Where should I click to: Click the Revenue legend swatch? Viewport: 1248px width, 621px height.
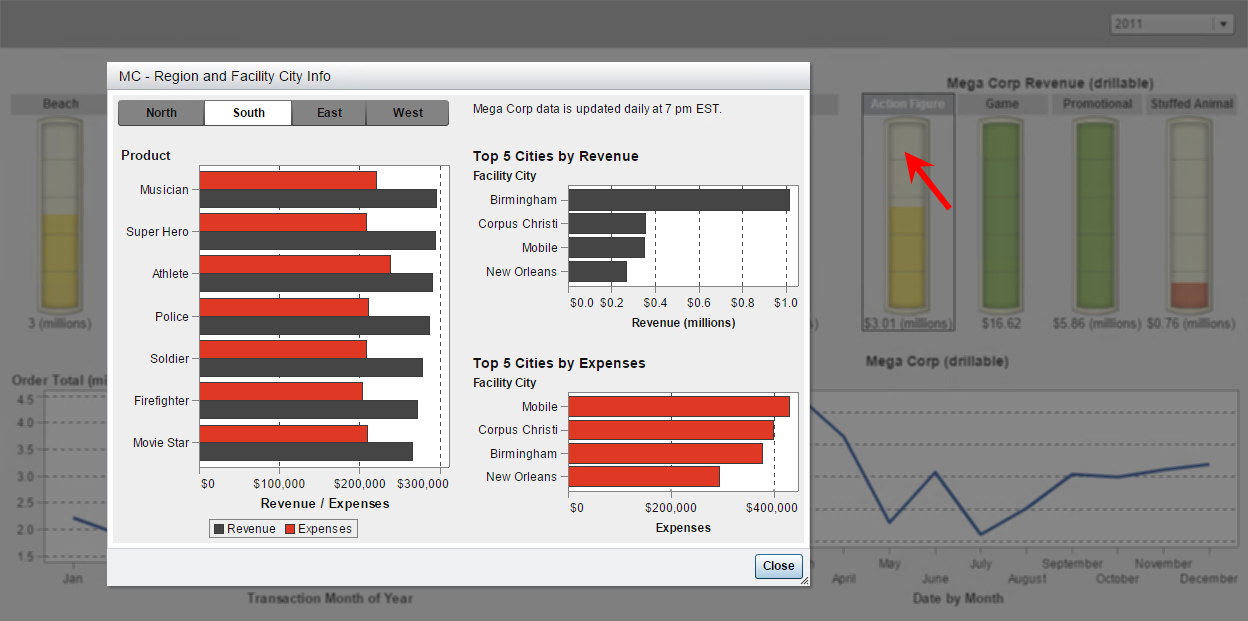coord(218,529)
